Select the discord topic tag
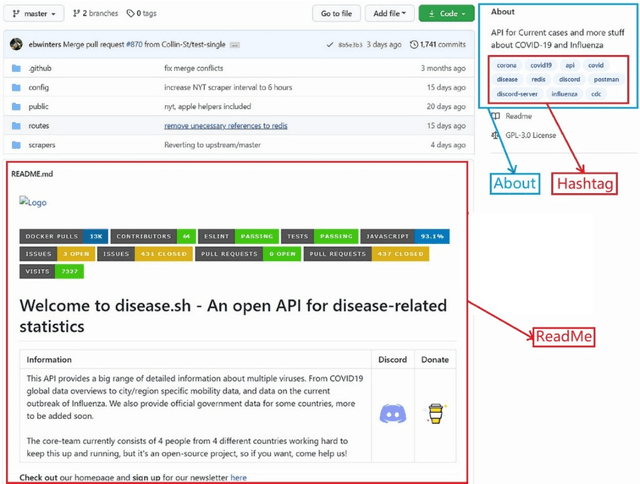The width and height of the screenshot is (640, 484). click(569, 80)
